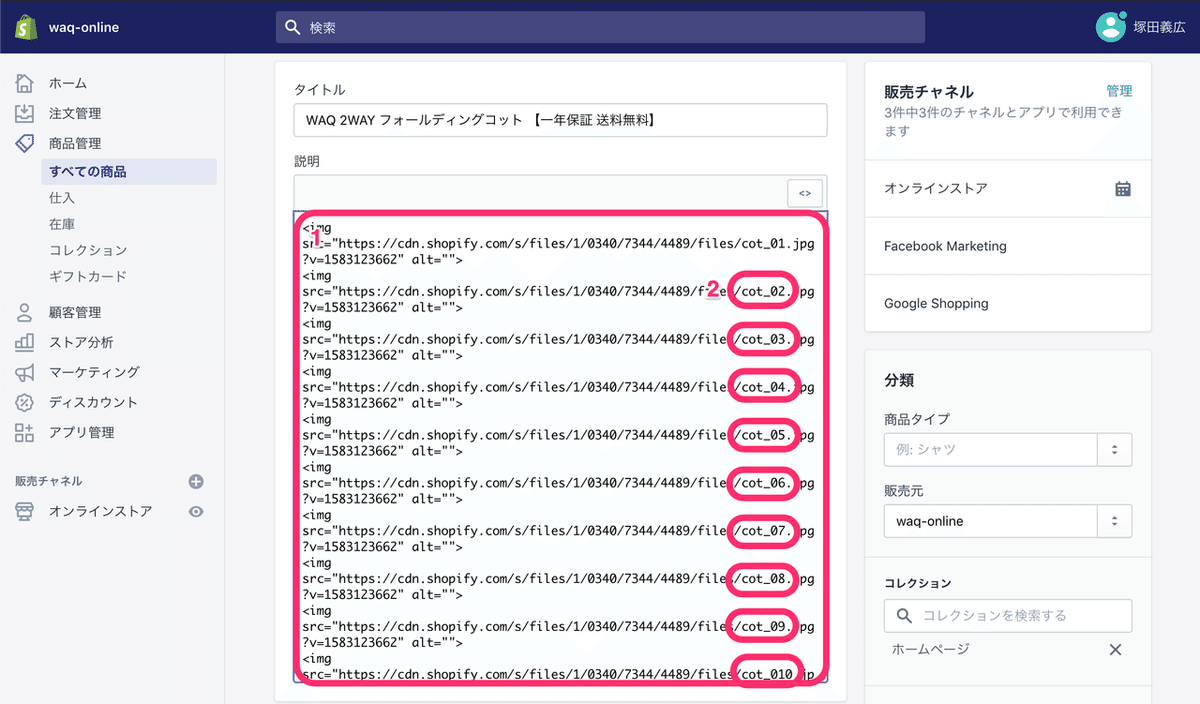Click the 販売チャネル card heading
Screen dimensions: 1200x704
[x=929, y=91]
